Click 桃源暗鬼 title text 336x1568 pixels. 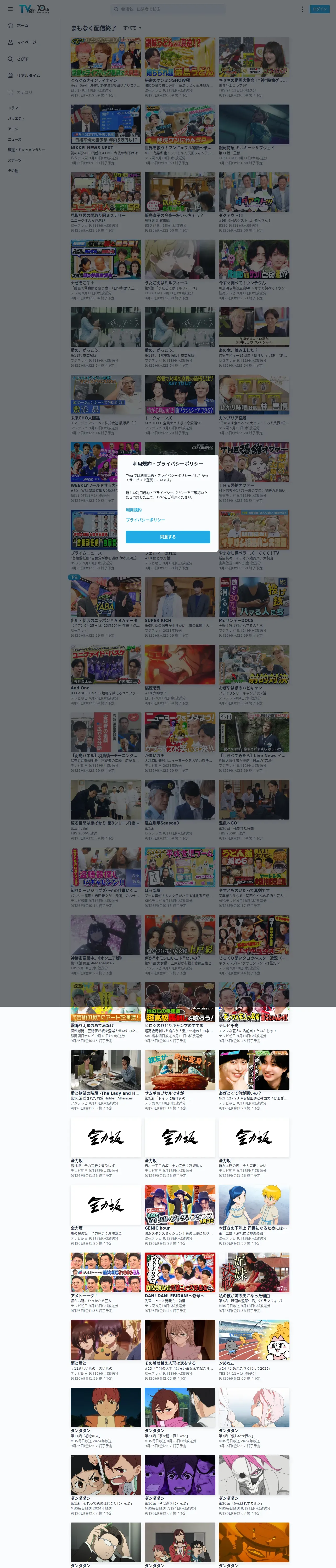click(153, 688)
